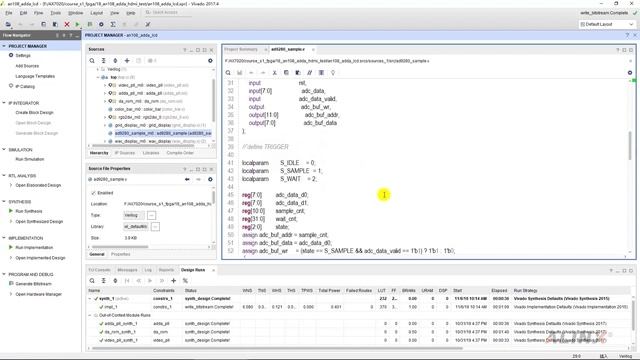Open Settings gear in Flow Navigator

click(11, 55)
